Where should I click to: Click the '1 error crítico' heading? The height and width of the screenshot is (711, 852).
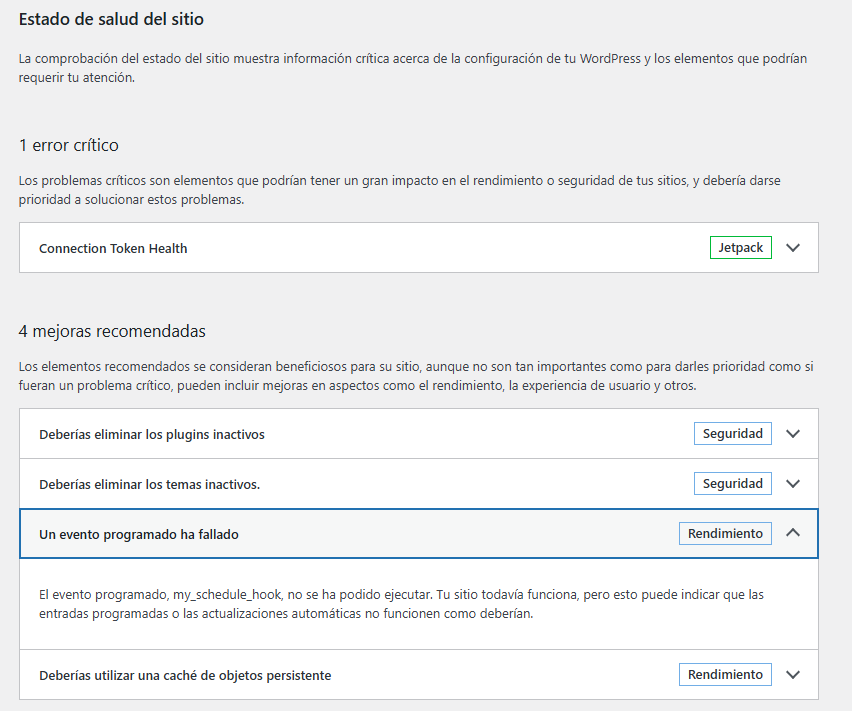(68, 145)
